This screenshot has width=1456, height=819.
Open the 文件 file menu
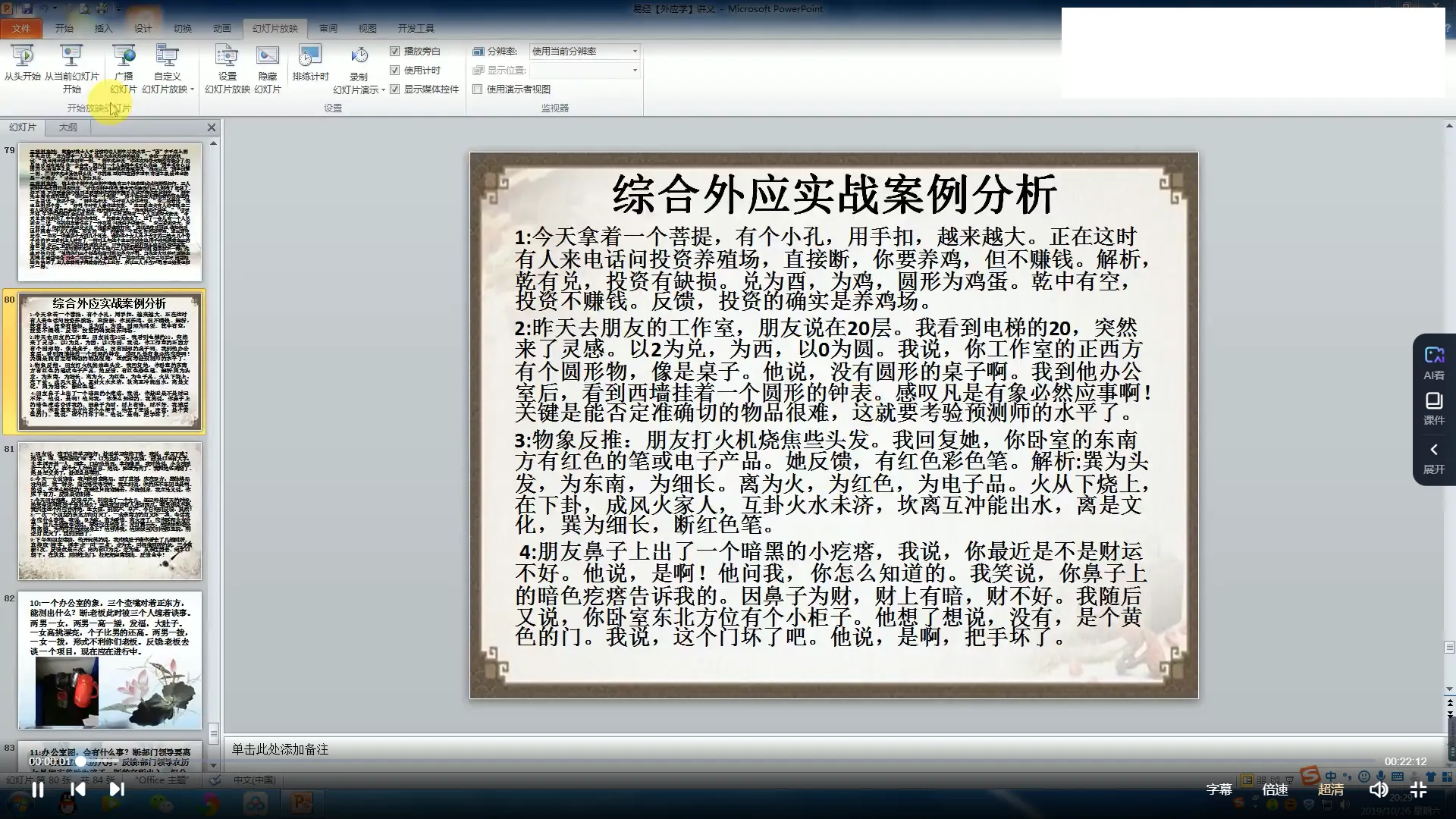click(21, 28)
